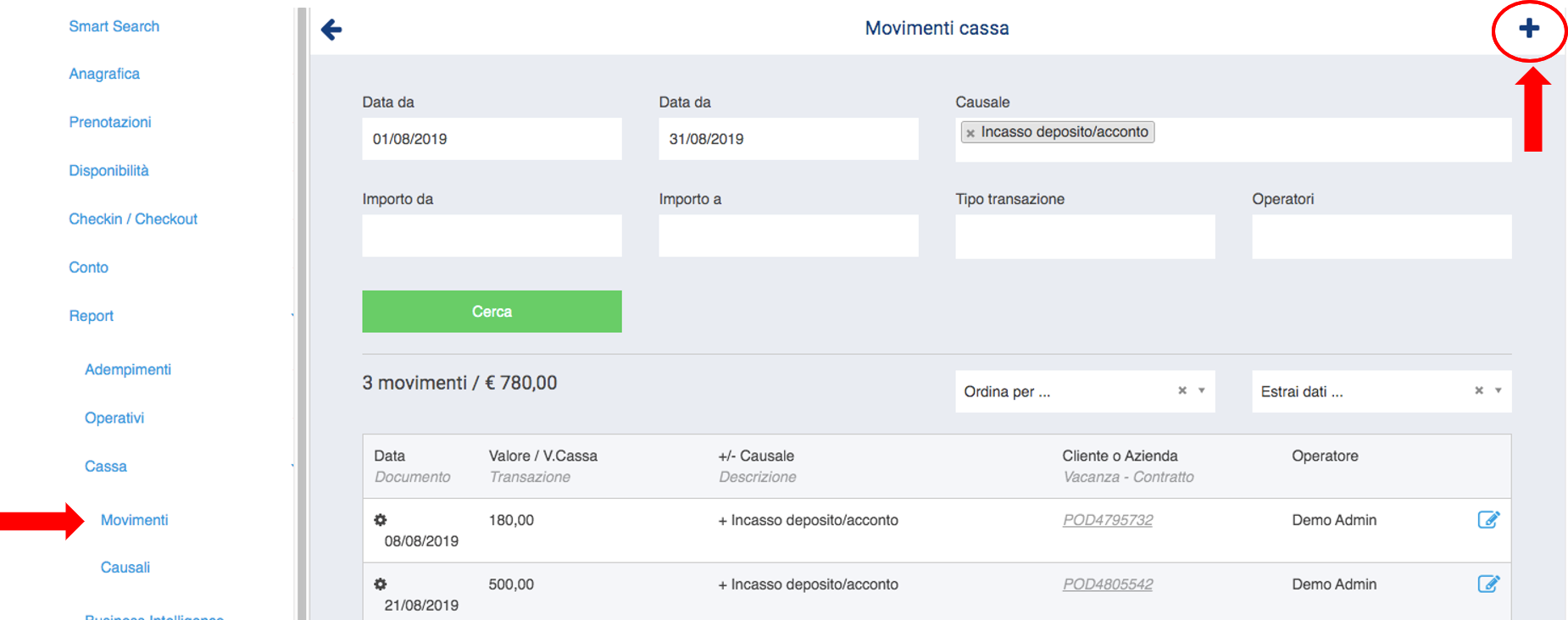The image size is (1568, 620).
Task: Open Smart Search in the sidebar
Action: coord(114,26)
